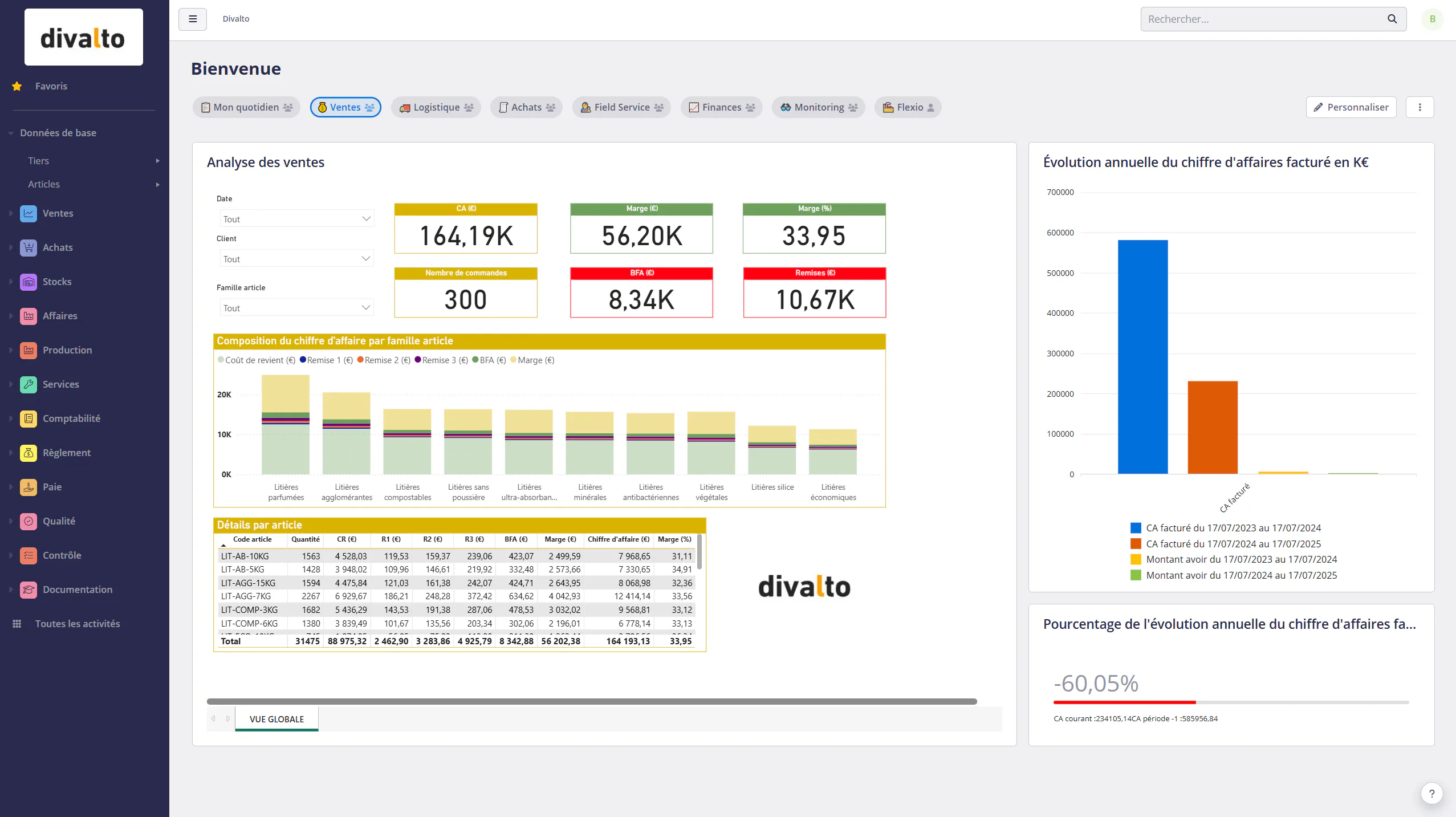Open the Date filter dropdown
Image resolution: width=1456 pixels, height=817 pixels.
(x=296, y=219)
